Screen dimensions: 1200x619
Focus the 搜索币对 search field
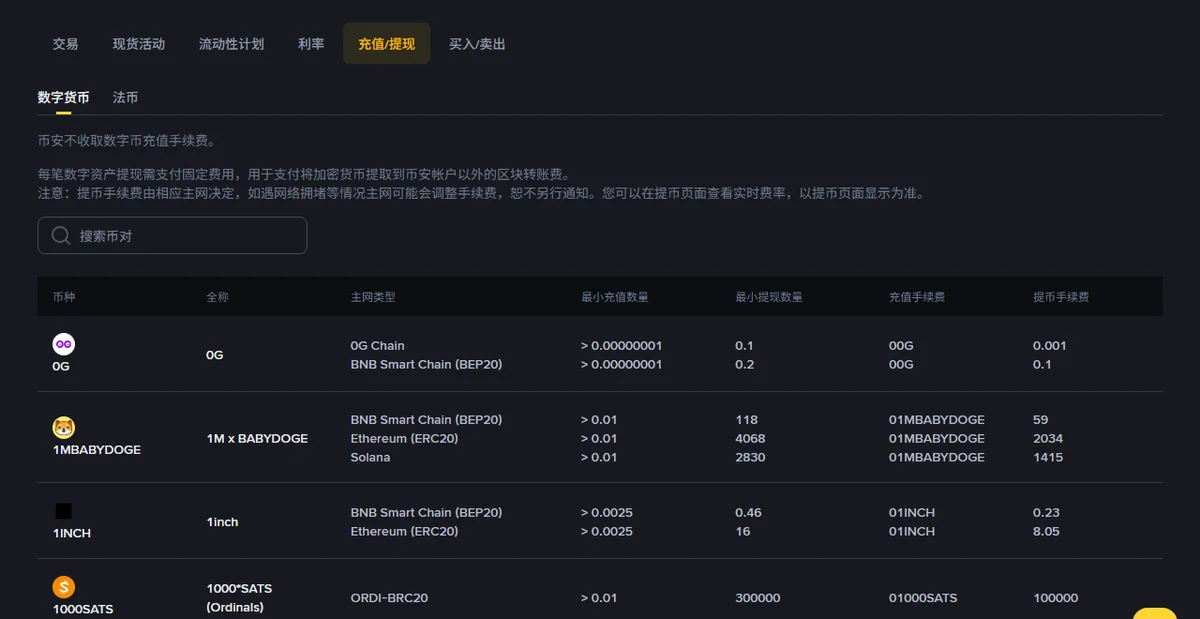click(x=172, y=236)
